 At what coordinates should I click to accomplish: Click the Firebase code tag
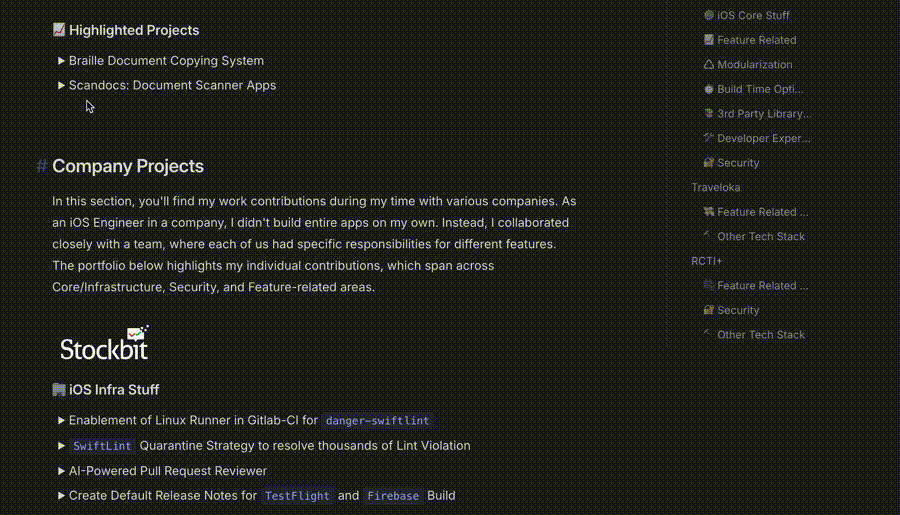coord(392,496)
